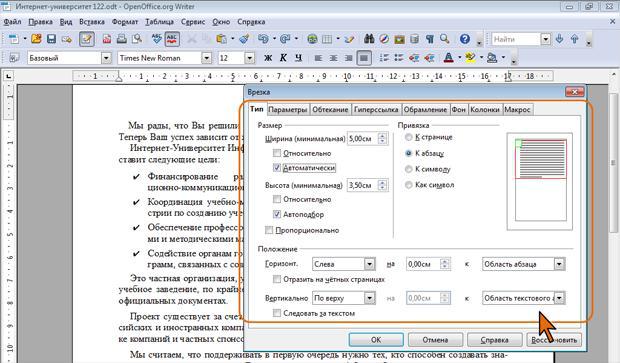Select К странице anchor option

tap(409, 138)
